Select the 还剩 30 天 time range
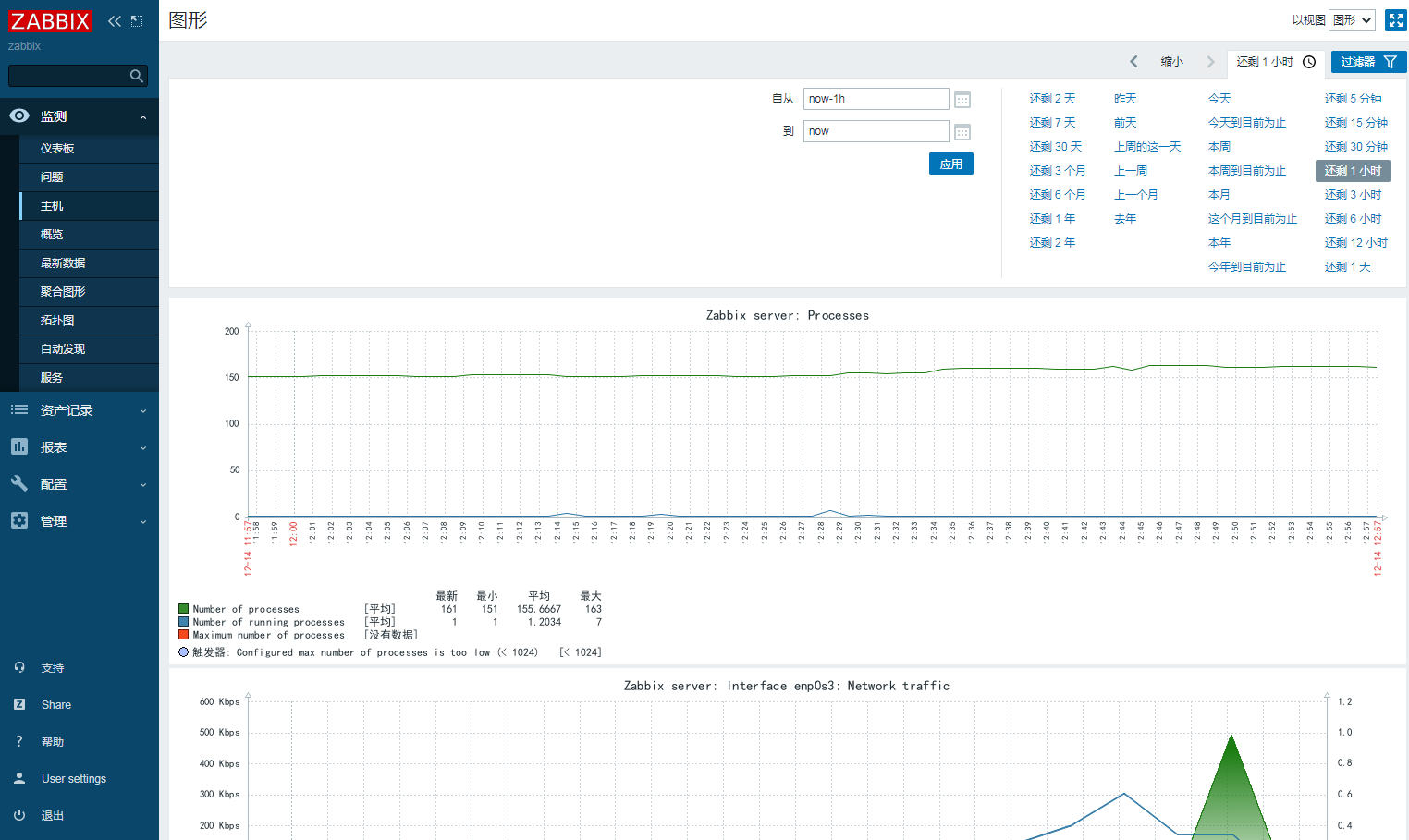This screenshot has height=840, width=1409. click(1056, 147)
